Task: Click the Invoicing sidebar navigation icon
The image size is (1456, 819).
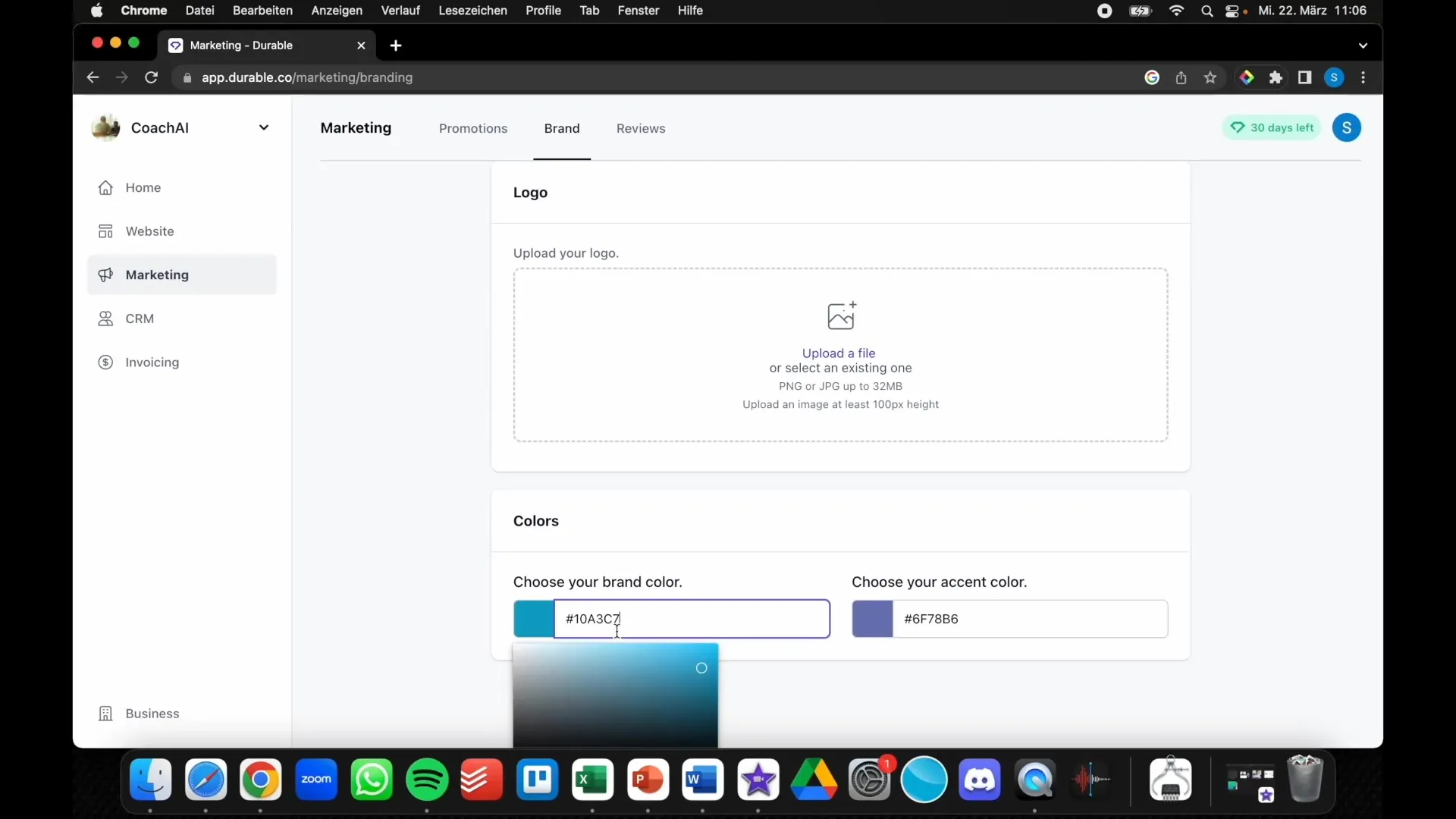Action: point(106,361)
